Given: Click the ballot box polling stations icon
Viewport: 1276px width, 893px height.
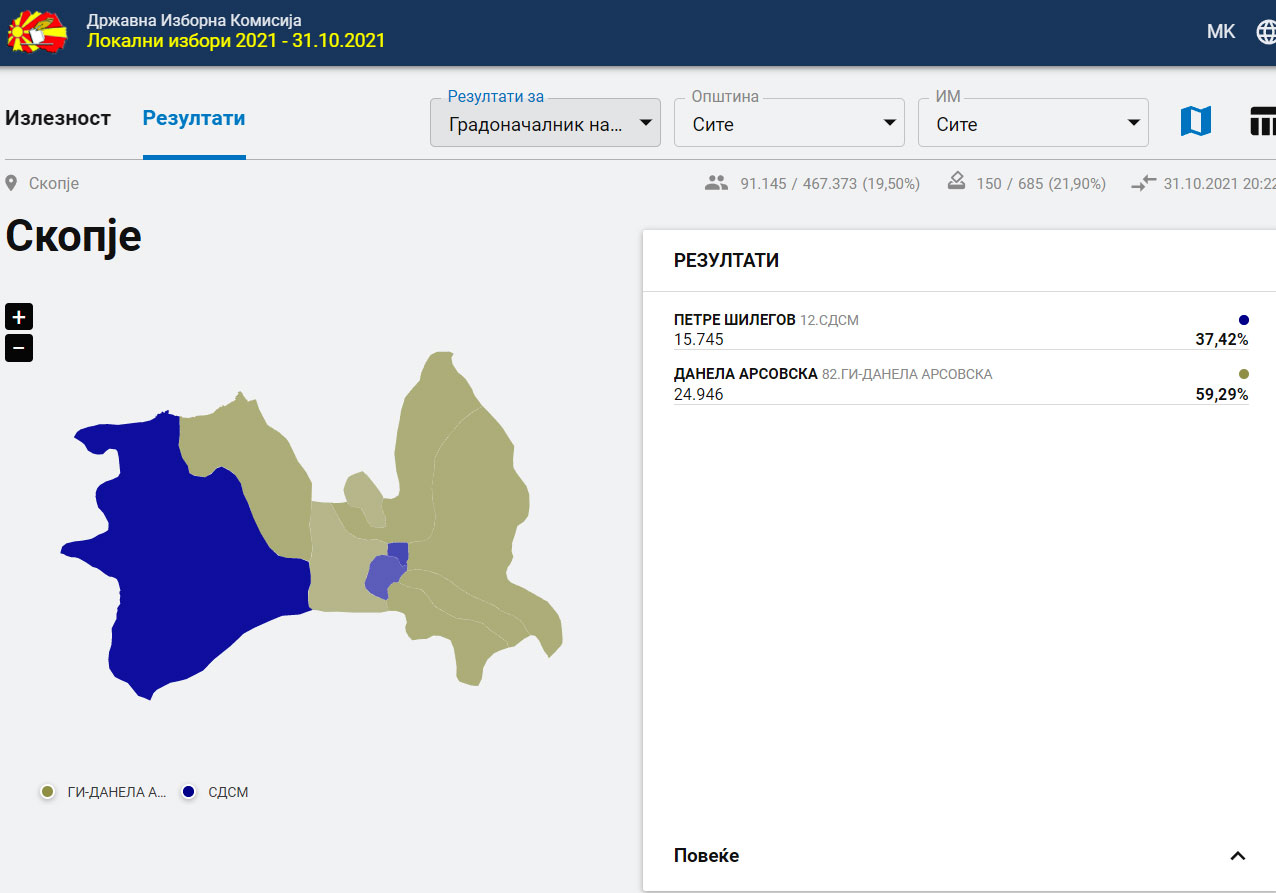Looking at the screenshot, I should 956,182.
